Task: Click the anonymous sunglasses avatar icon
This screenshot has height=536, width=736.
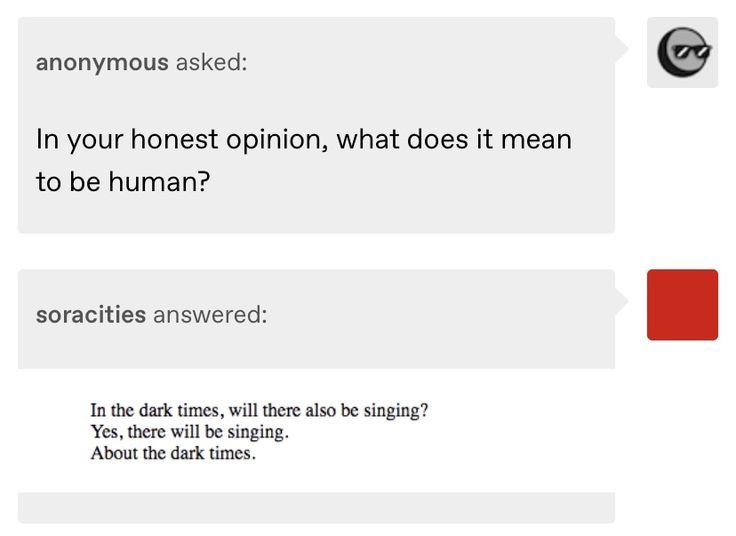Action: pos(682,52)
